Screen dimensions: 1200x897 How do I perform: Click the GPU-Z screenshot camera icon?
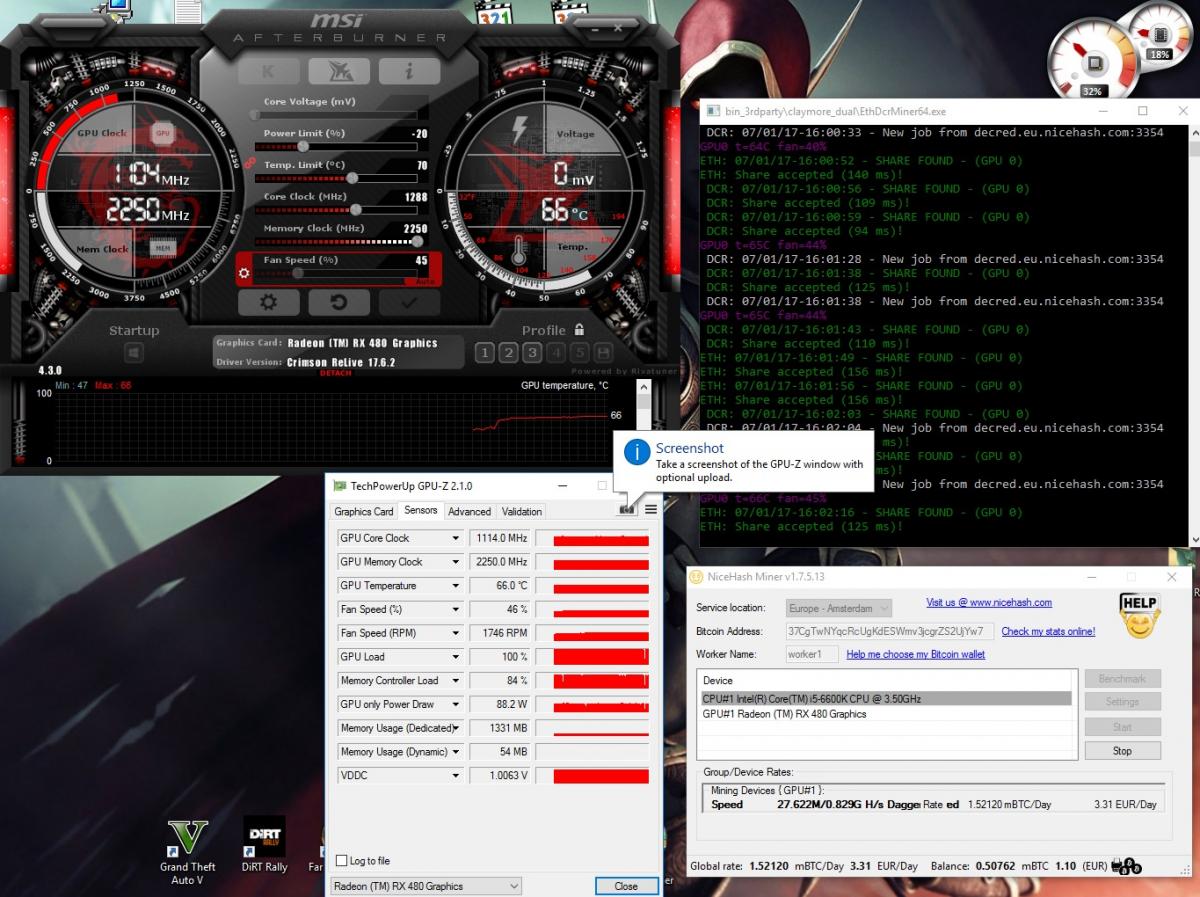click(x=627, y=509)
